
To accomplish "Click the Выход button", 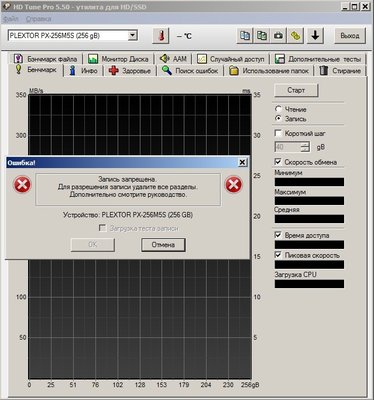I will (x=350, y=36).
